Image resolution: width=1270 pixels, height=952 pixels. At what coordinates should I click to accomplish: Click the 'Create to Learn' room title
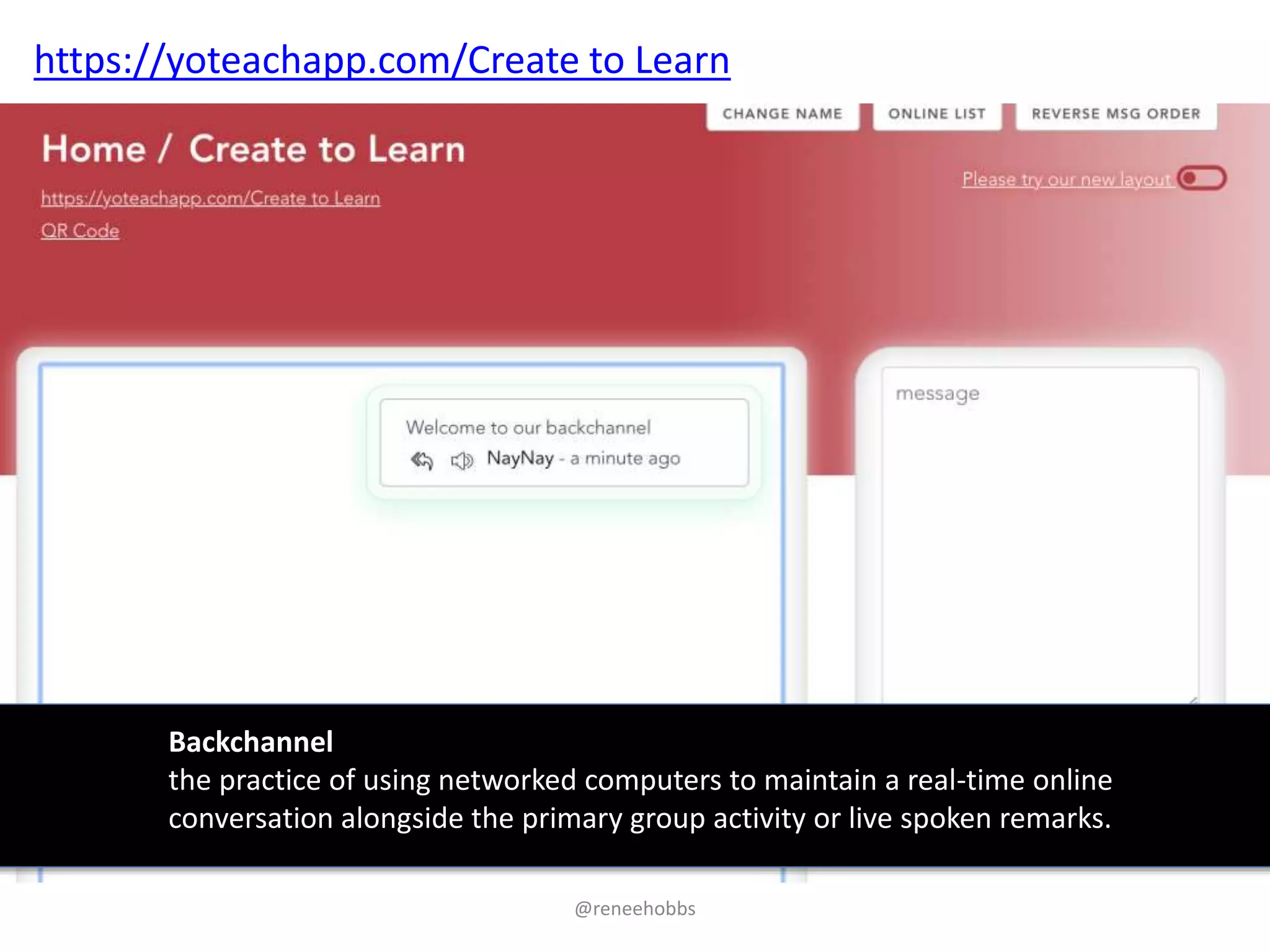327,149
